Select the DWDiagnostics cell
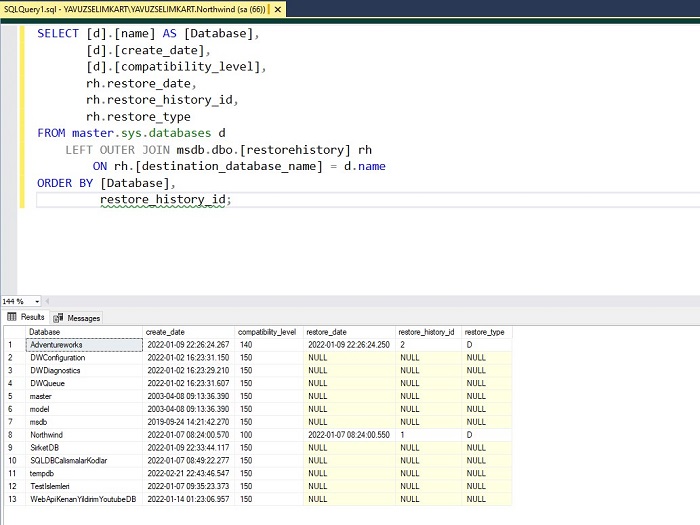 (84, 371)
